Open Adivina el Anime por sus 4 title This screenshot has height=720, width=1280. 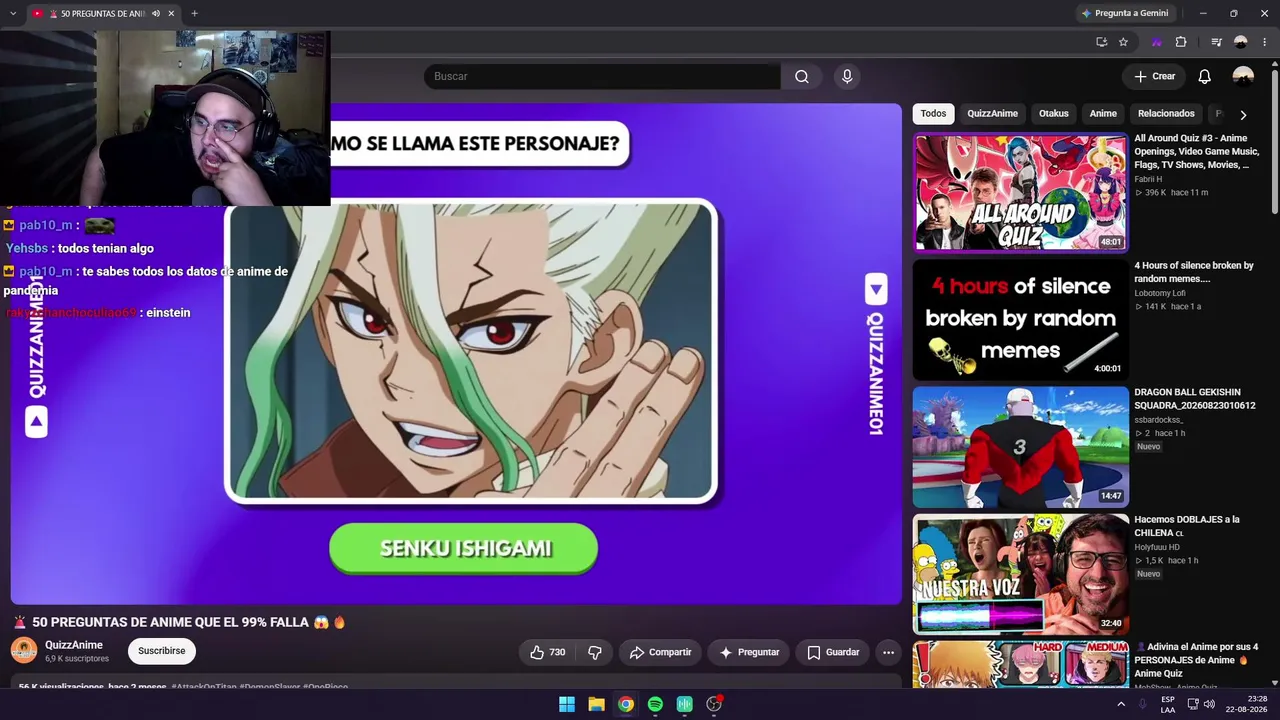point(1196,660)
